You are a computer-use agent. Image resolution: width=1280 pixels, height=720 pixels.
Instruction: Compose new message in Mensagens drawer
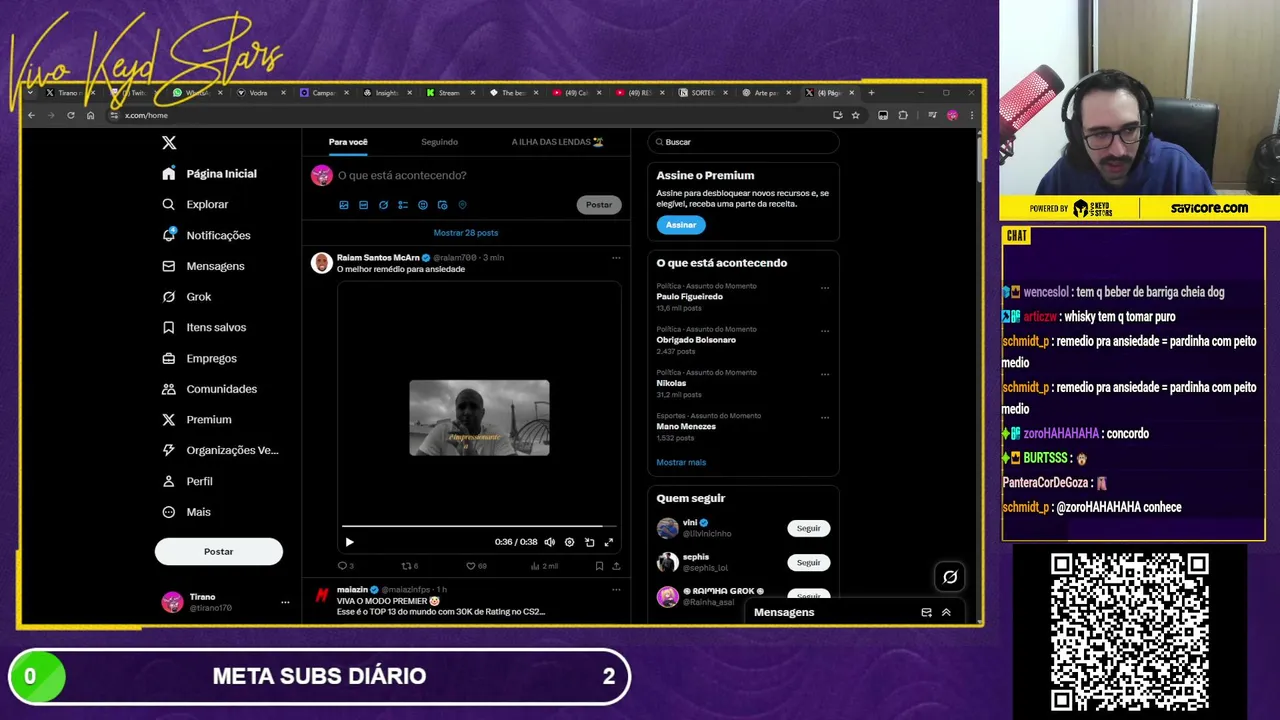926,612
